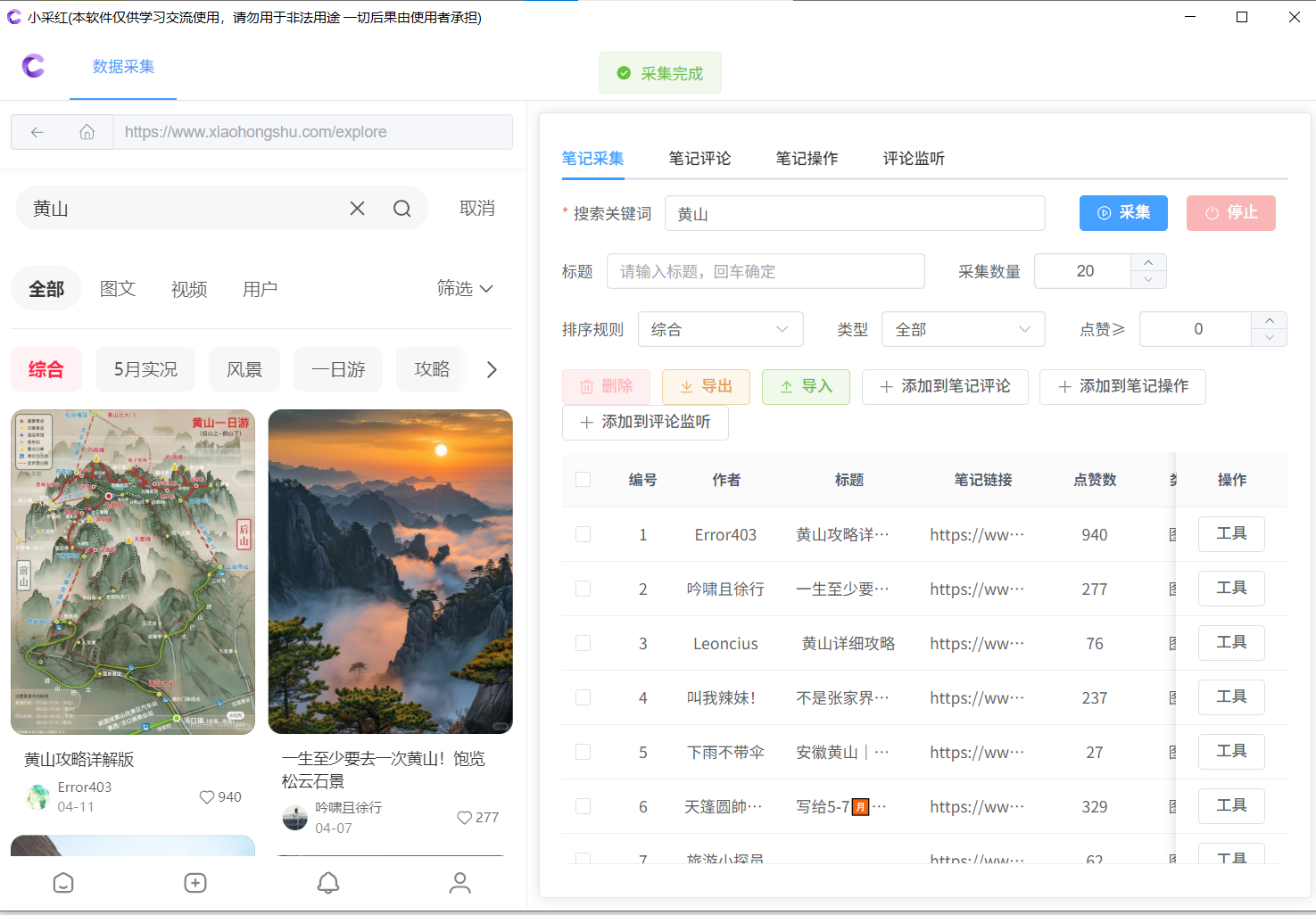Image resolution: width=1316 pixels, height=915 pixels.
Task: Open the bottom profile user icon
Action: [459, 883]
